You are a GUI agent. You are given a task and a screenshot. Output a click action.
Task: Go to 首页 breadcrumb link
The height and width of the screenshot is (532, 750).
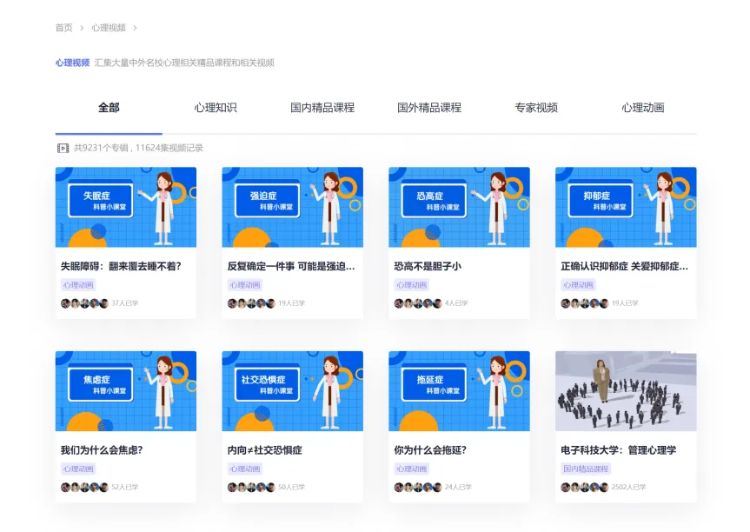click(64, 28)
